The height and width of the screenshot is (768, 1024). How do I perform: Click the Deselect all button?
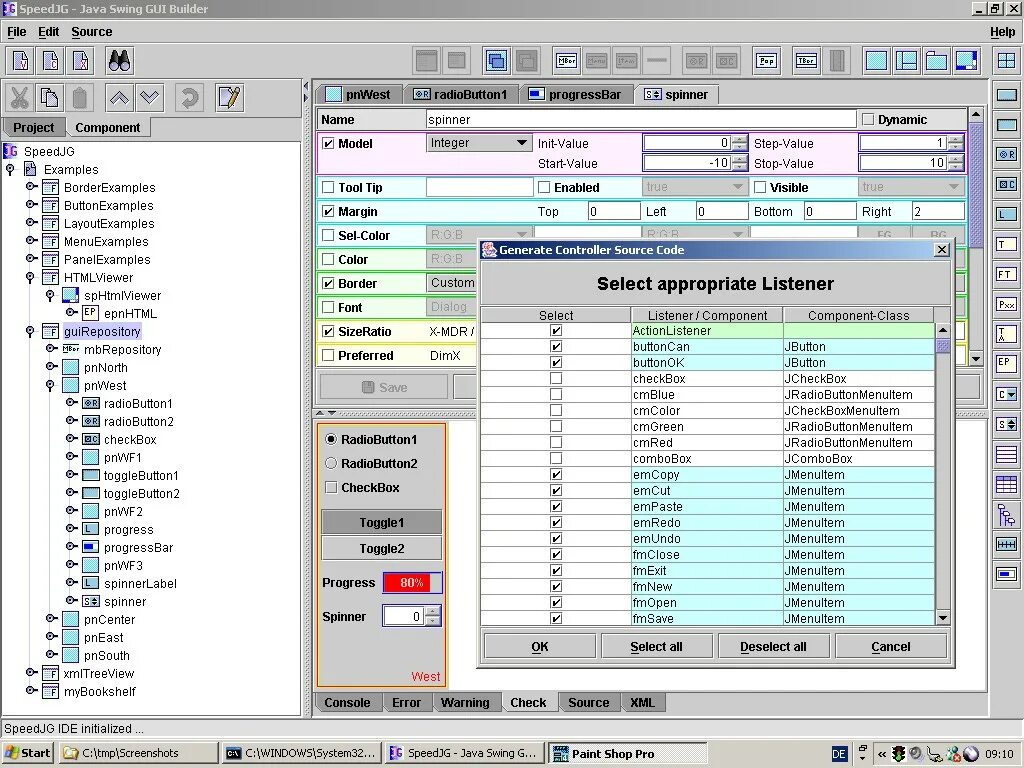coord(773,647)
